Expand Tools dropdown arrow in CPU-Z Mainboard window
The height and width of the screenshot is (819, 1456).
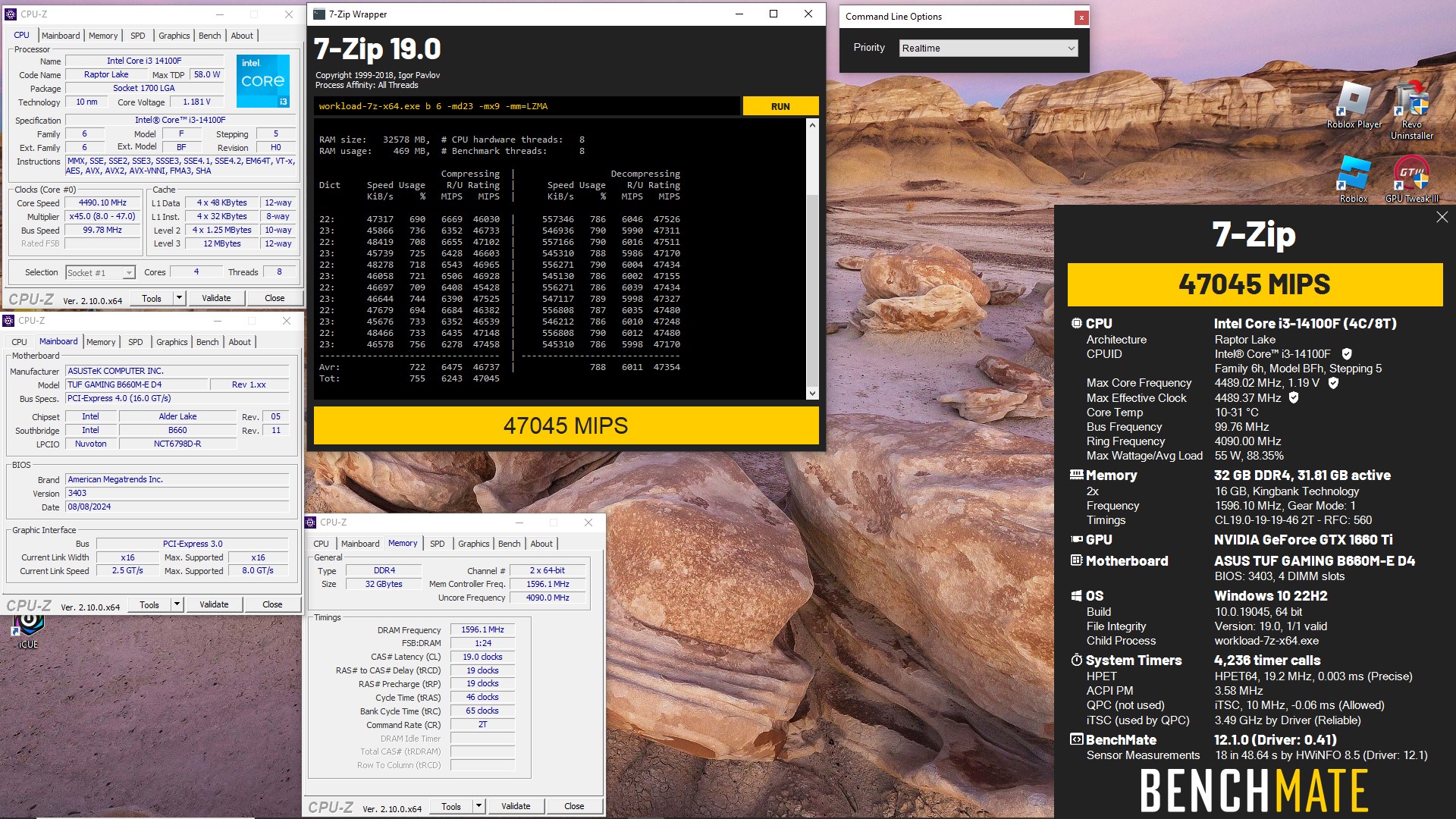177,604
